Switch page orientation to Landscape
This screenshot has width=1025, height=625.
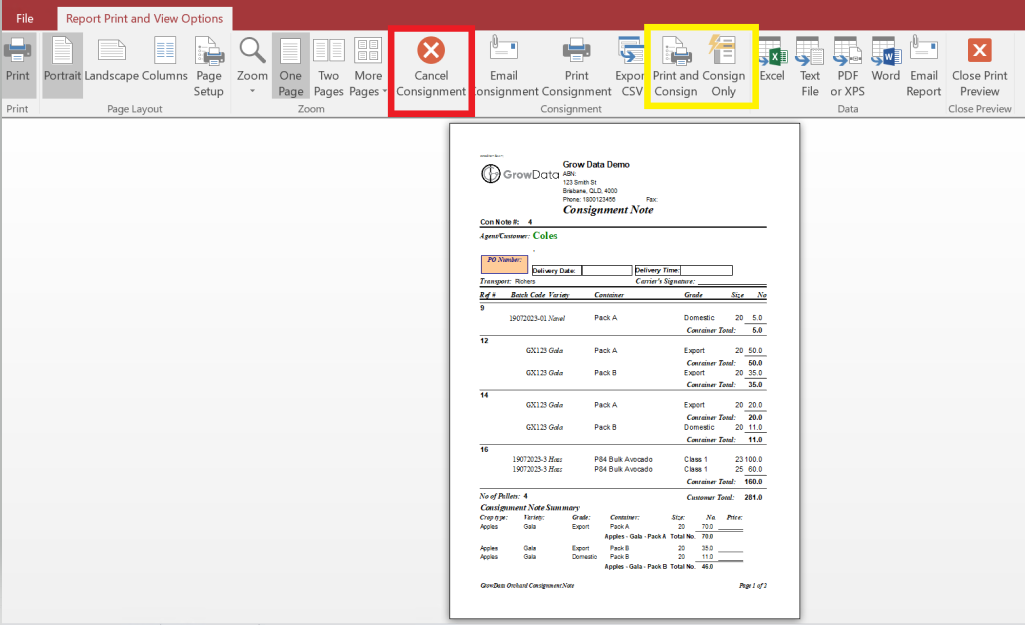[111, 60]
